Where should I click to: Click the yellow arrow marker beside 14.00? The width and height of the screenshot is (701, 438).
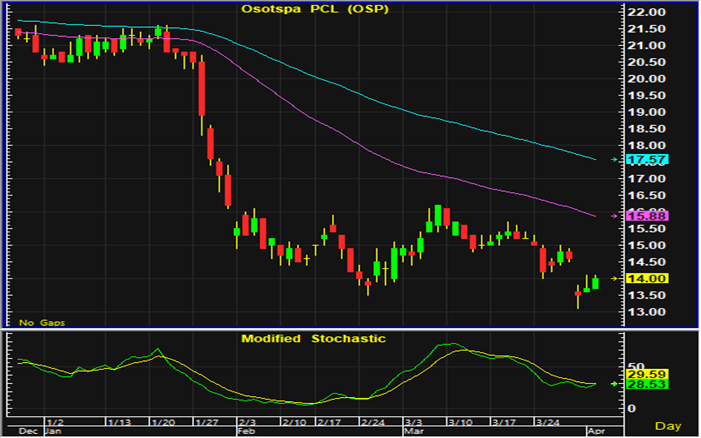(615, 278)
